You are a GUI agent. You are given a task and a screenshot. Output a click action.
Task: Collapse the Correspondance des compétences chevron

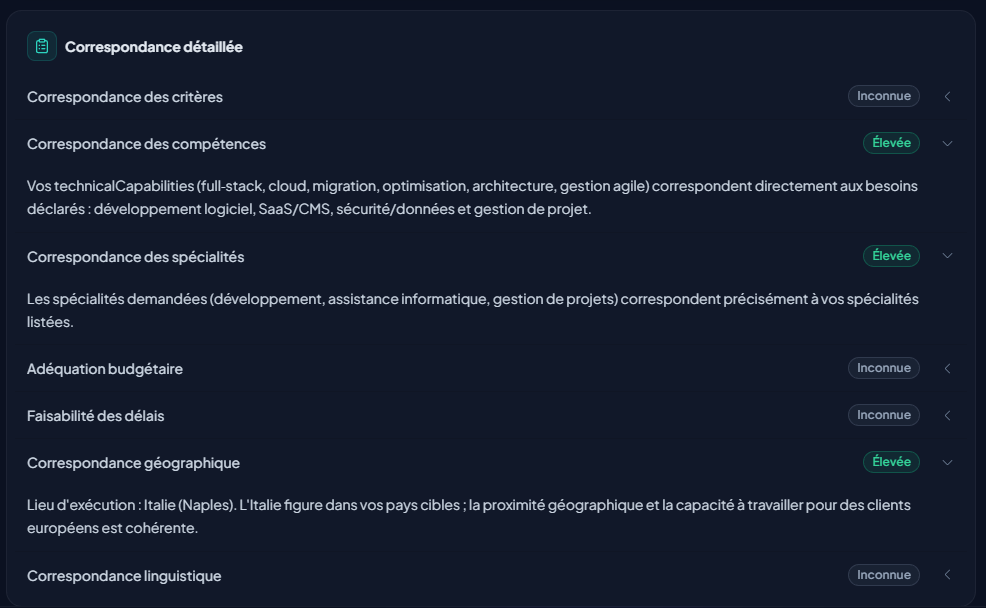947,143
